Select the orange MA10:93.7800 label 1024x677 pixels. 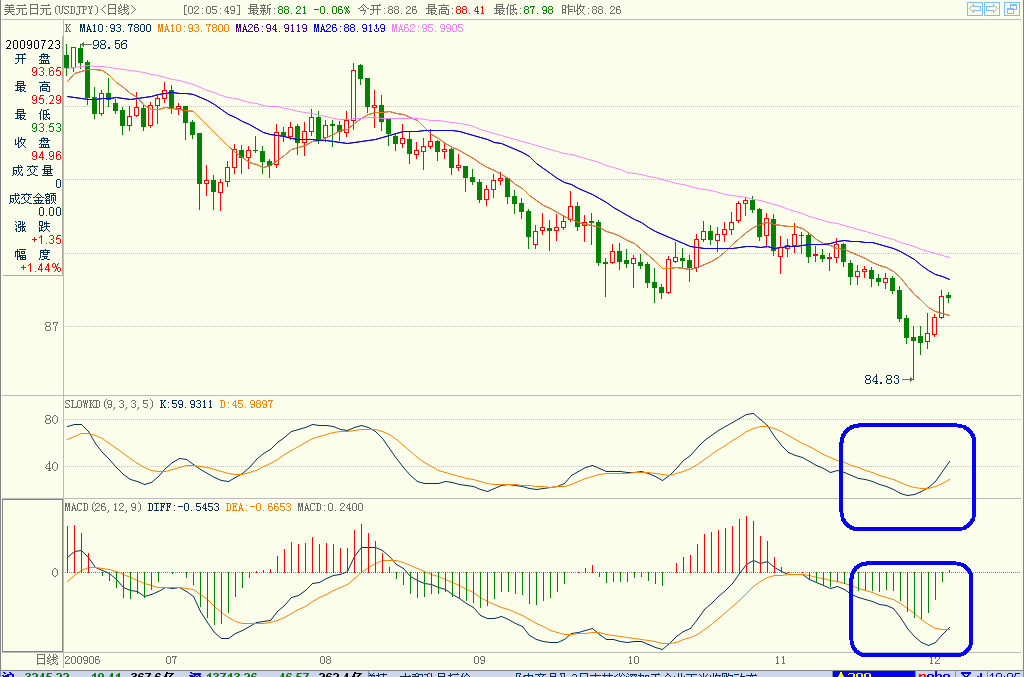[x=193, y=28]
